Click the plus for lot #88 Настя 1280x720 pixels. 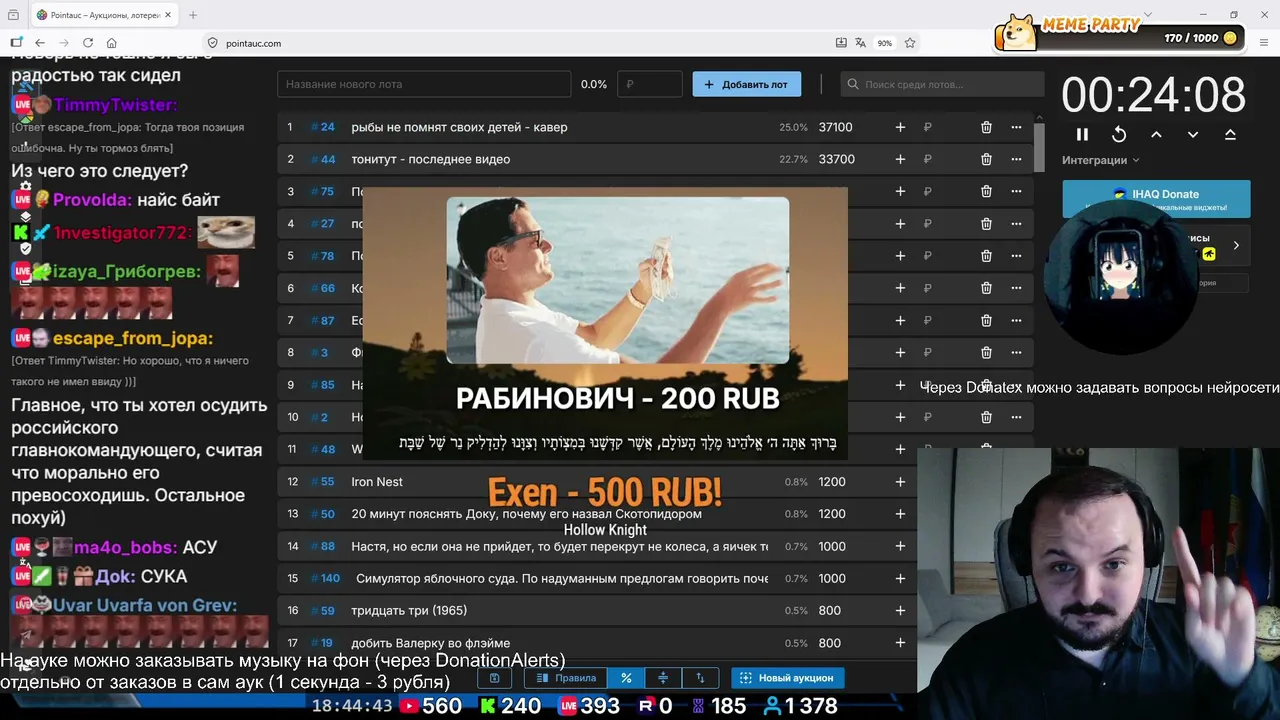pyautogui.click(x=900, y=546)
